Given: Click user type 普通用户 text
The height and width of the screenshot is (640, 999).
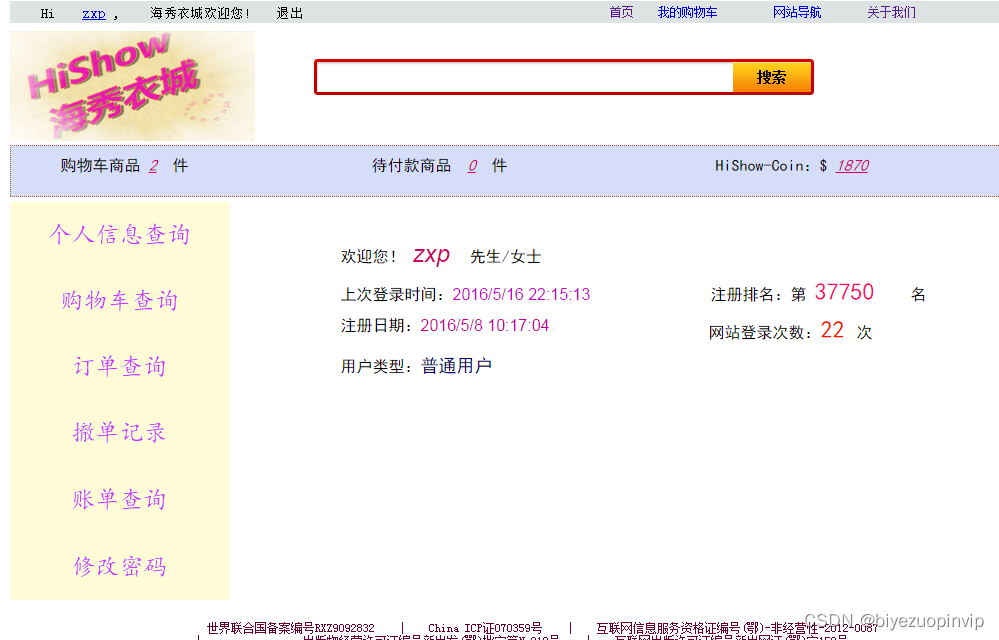Looking at the screenshot, I should click(x=456, y=366).
